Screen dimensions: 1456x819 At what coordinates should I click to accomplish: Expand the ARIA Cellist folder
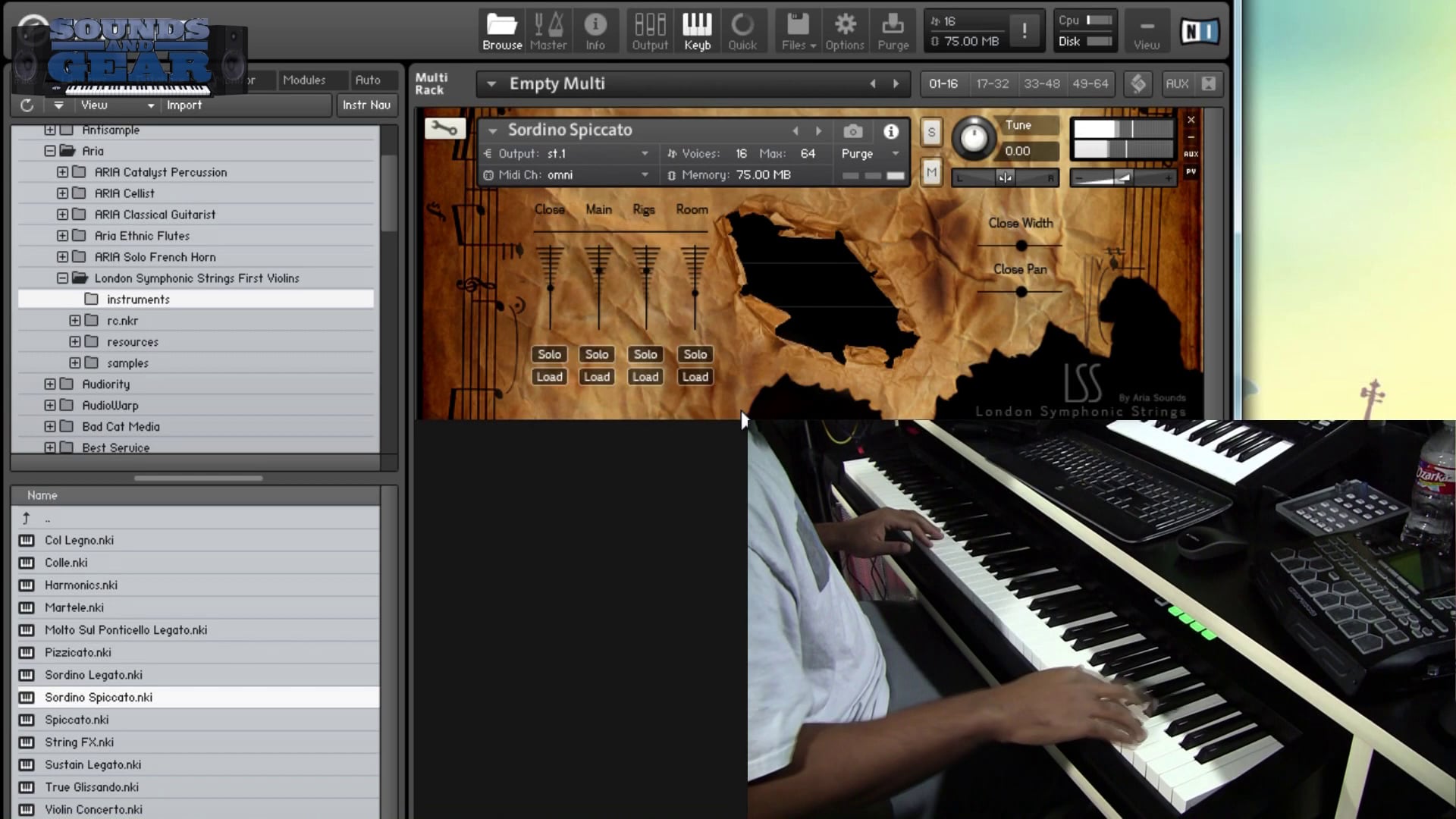pos(62,193)
